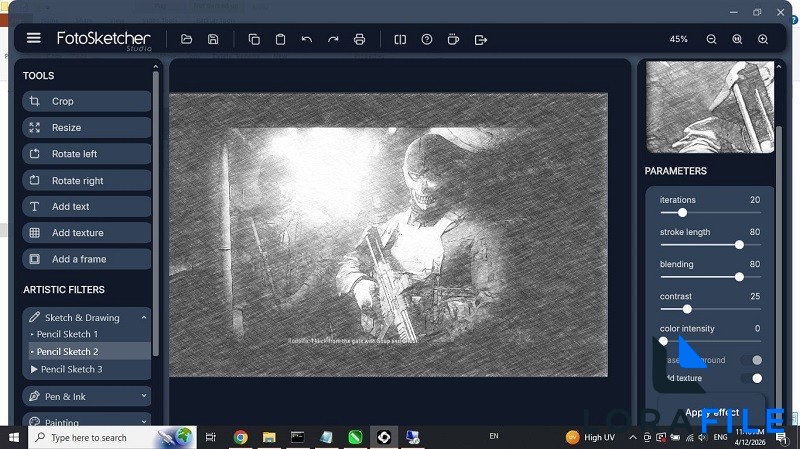The height and width of the screenshot is (449, 800).
Task: Undo the last action
Action: [x=307, y=39]
